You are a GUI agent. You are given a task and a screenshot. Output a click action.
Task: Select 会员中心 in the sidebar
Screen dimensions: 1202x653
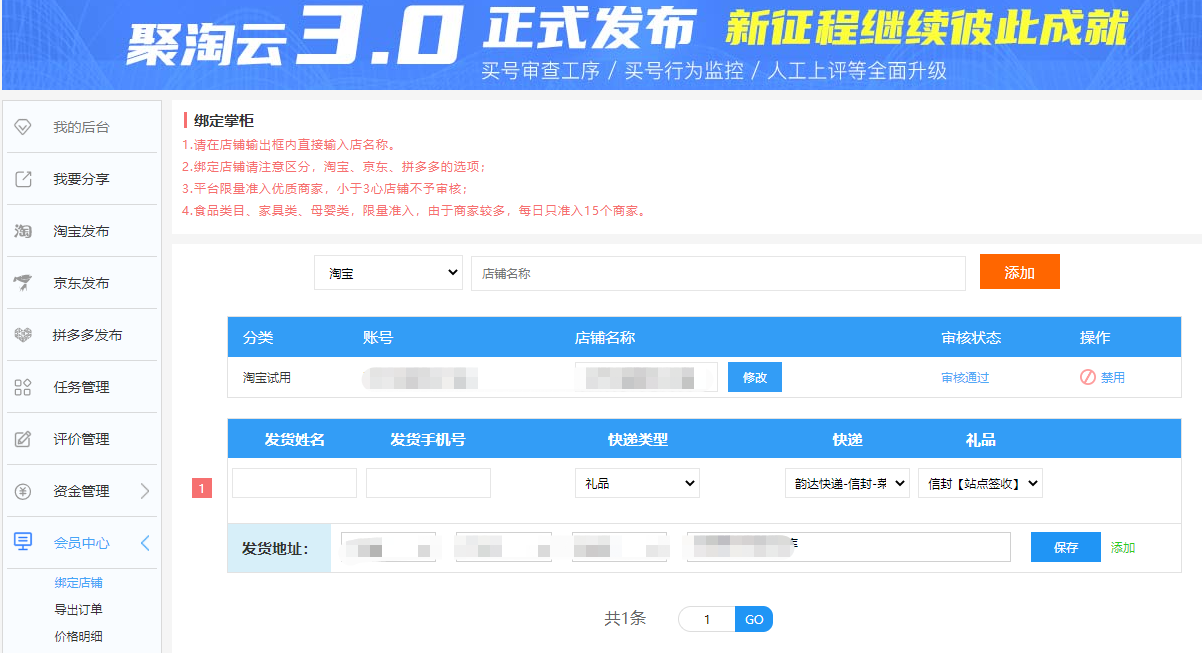(82, 543)
